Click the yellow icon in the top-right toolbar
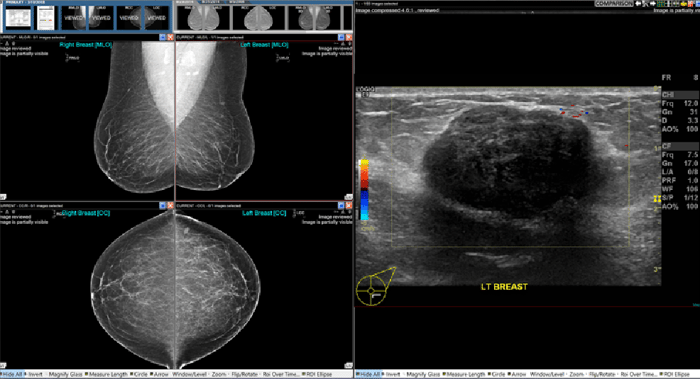The height and width of the screenshot is (379, 700). pyautogui.click(x=684, y=4)
